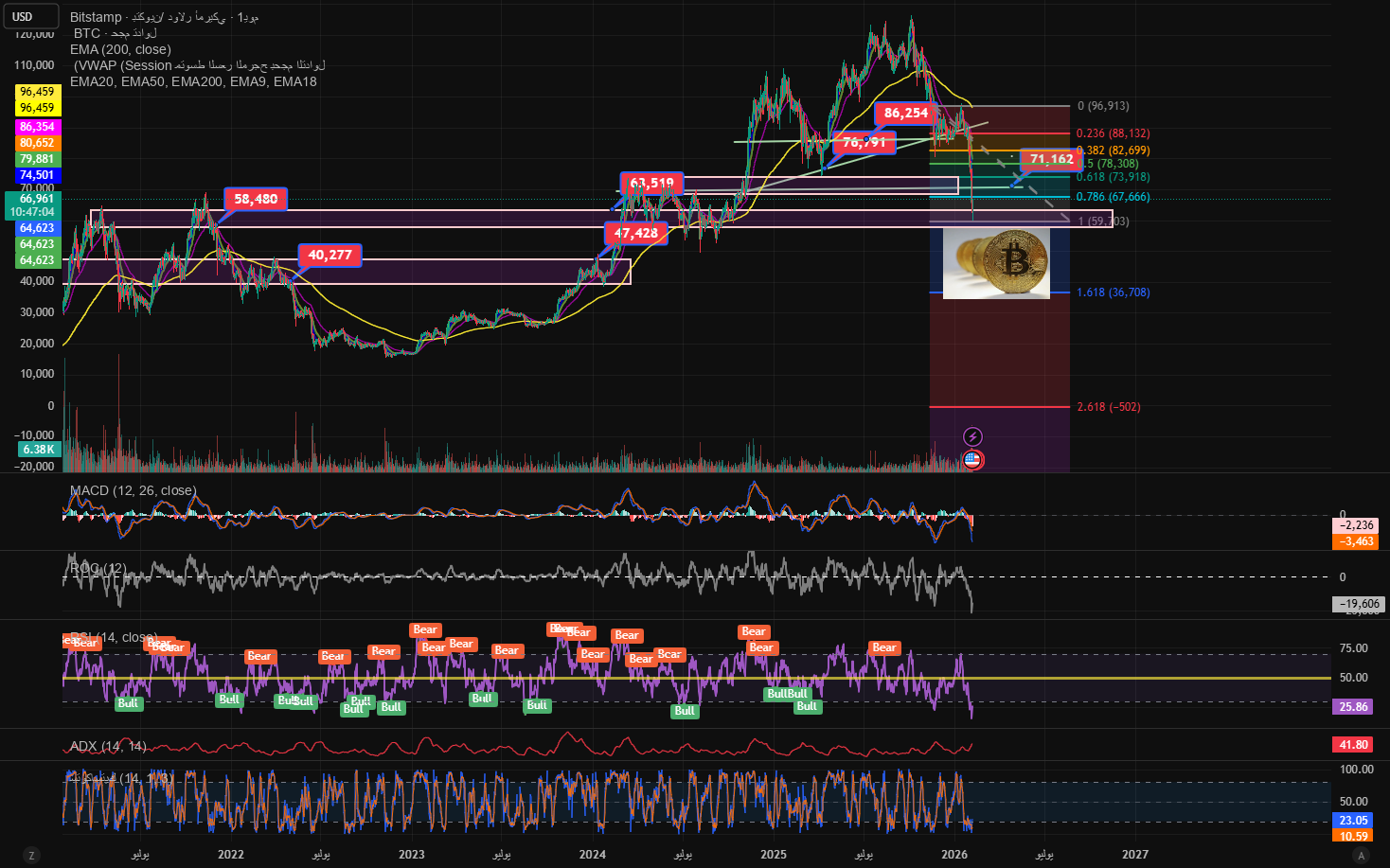Select the 86,254 price callout
Screen dimensions: 1390x868
905,113
